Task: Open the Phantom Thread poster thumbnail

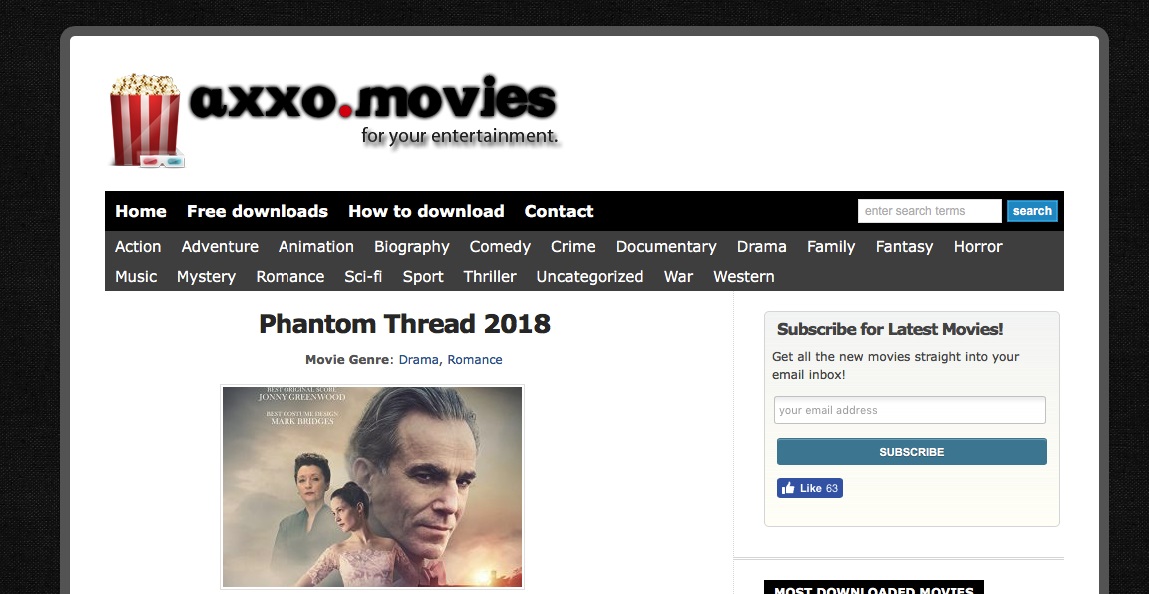Action: [372, 487]
